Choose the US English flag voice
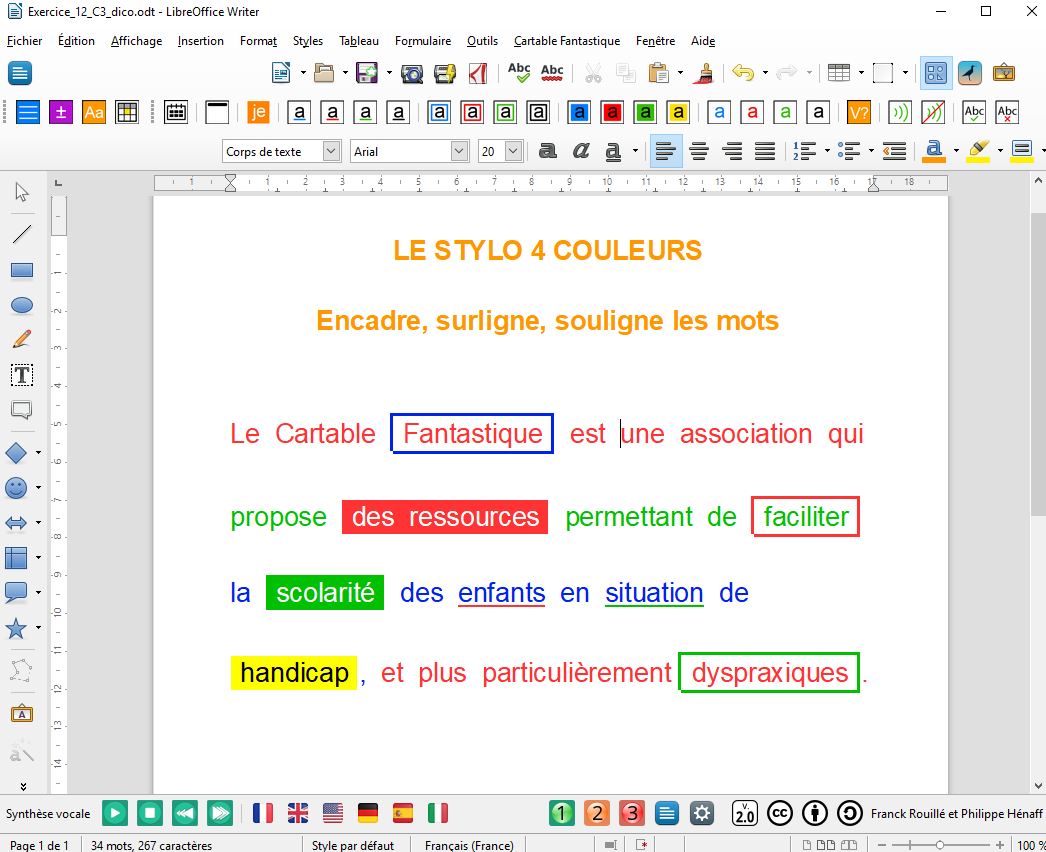The width and height of the screenshot is (1046, 852). coord(333,813)
